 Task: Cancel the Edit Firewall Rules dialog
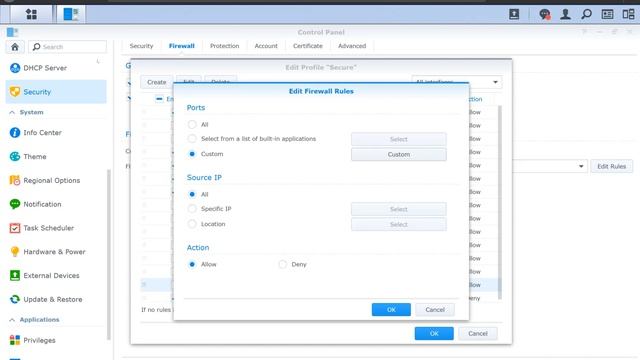[435, 309]
